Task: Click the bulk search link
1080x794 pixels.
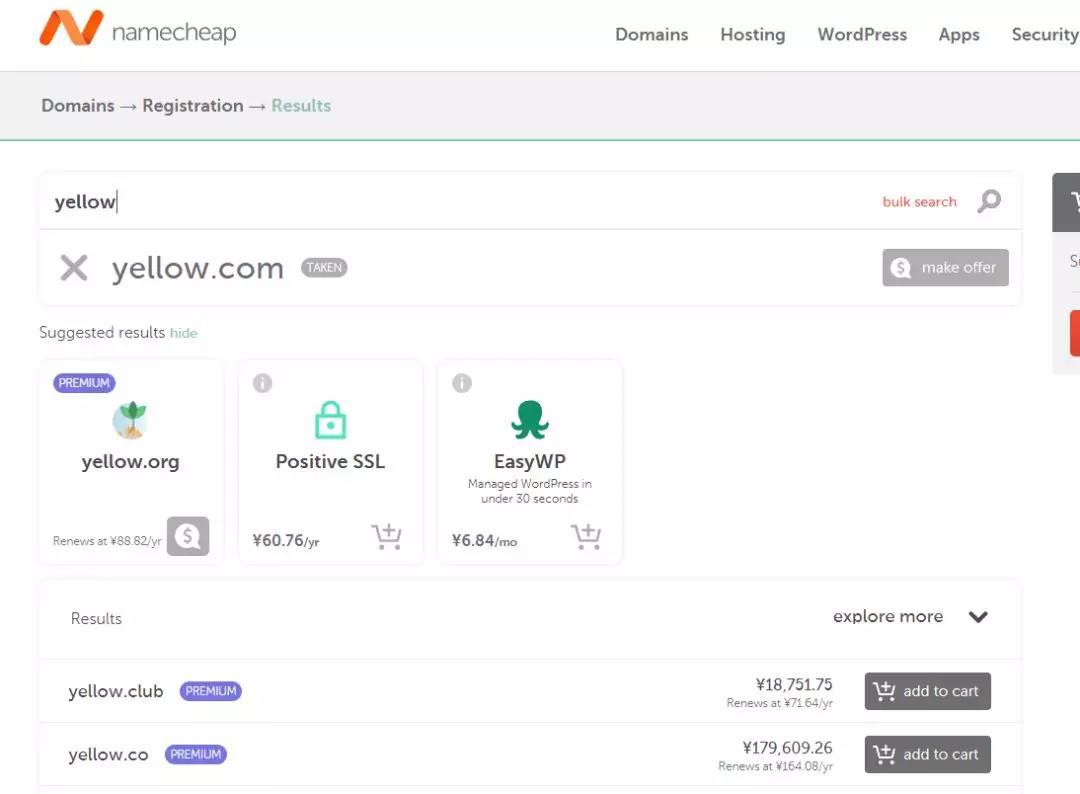Action: [919, 201]
